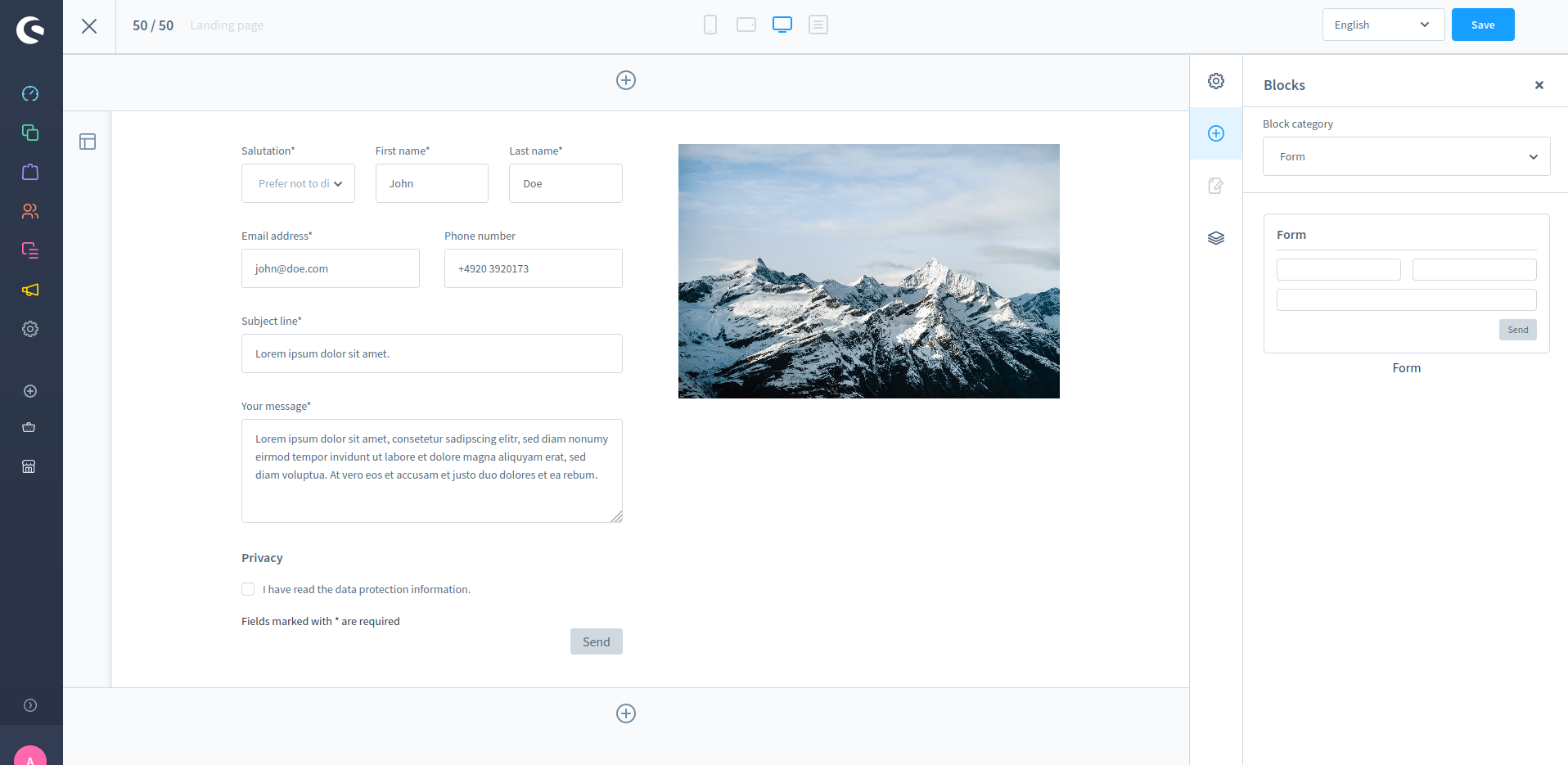Click the Last name input field
This screenshot has height=765, width=1568.
(565, 183)
